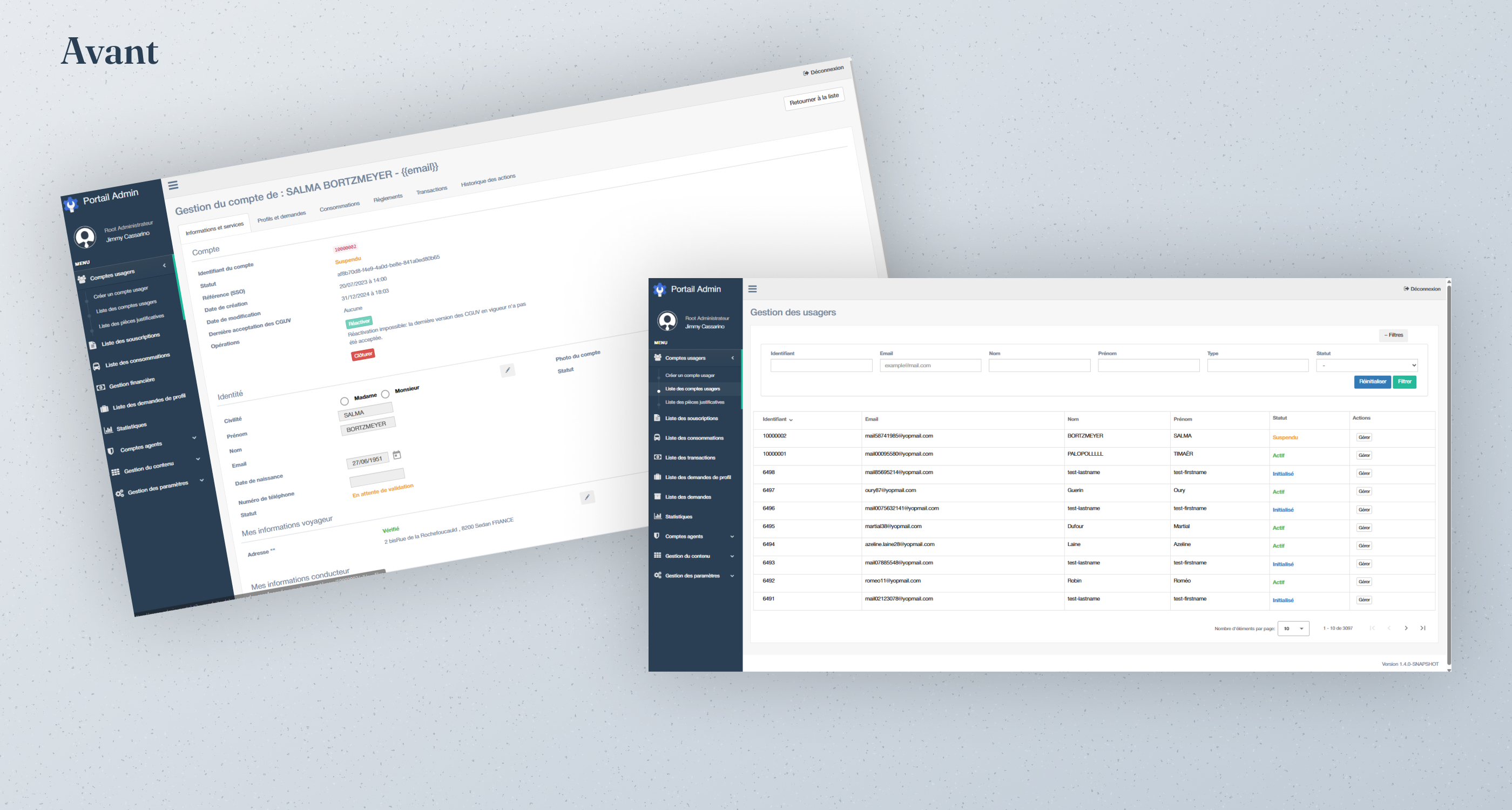
Task: Go to last page in pagination
Action: tap(1423, 628)
